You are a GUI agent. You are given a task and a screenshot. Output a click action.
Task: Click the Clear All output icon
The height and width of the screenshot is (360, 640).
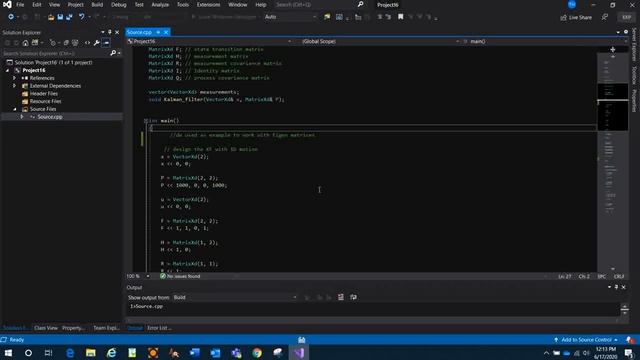click(341, 297)
